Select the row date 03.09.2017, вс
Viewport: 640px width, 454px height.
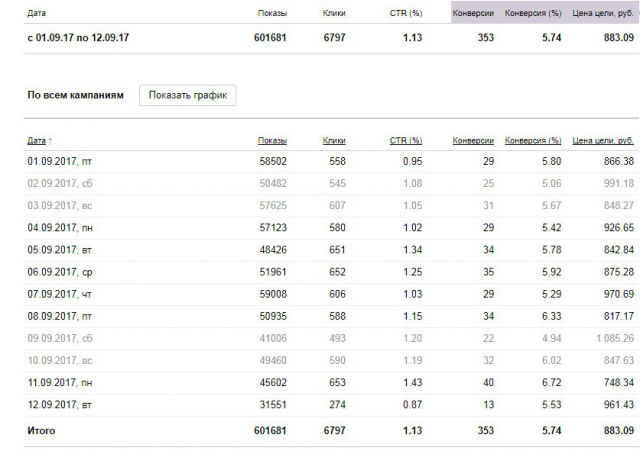pos(60,205)
